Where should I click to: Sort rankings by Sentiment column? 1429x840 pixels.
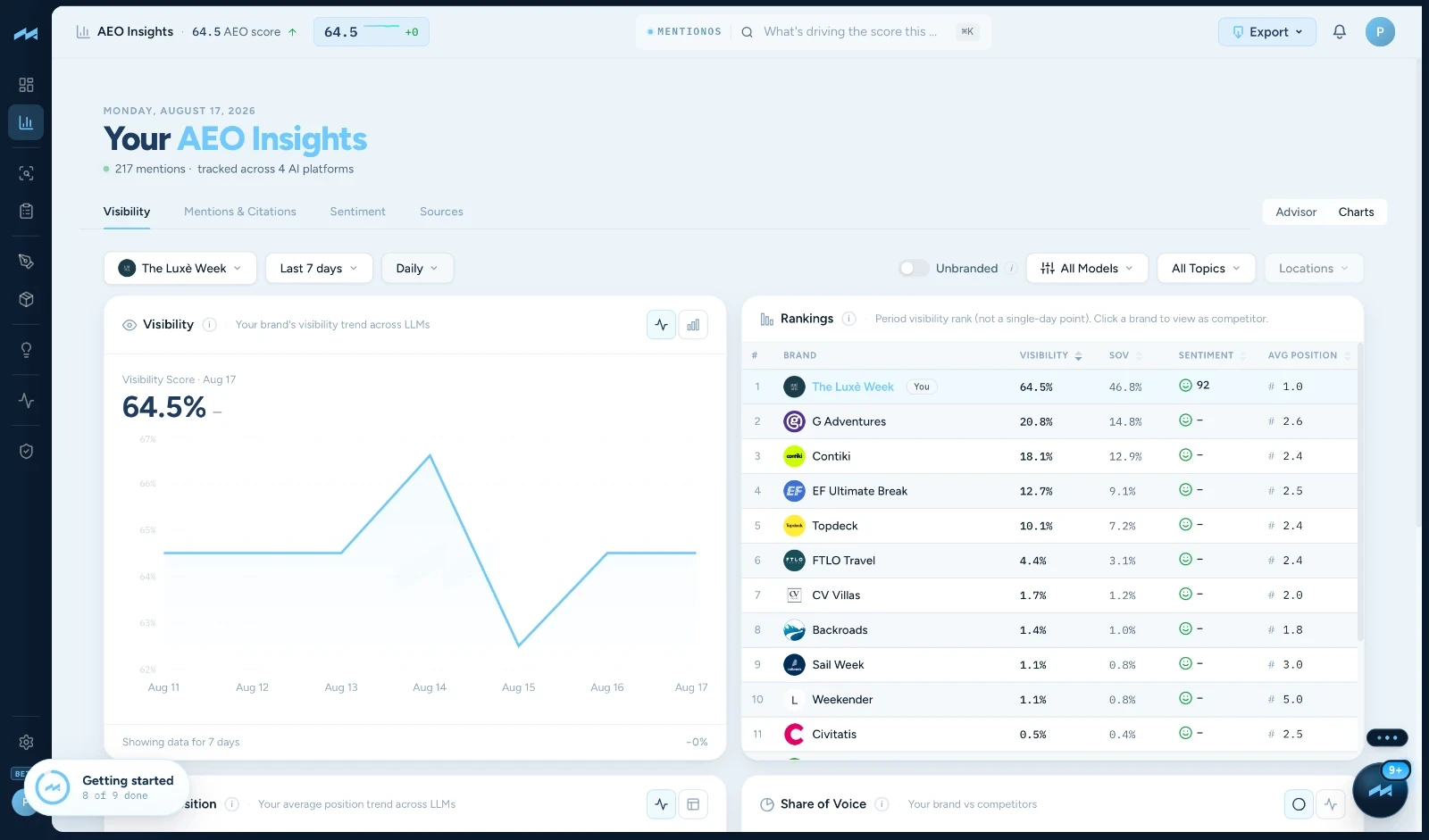click(1212, 355)
